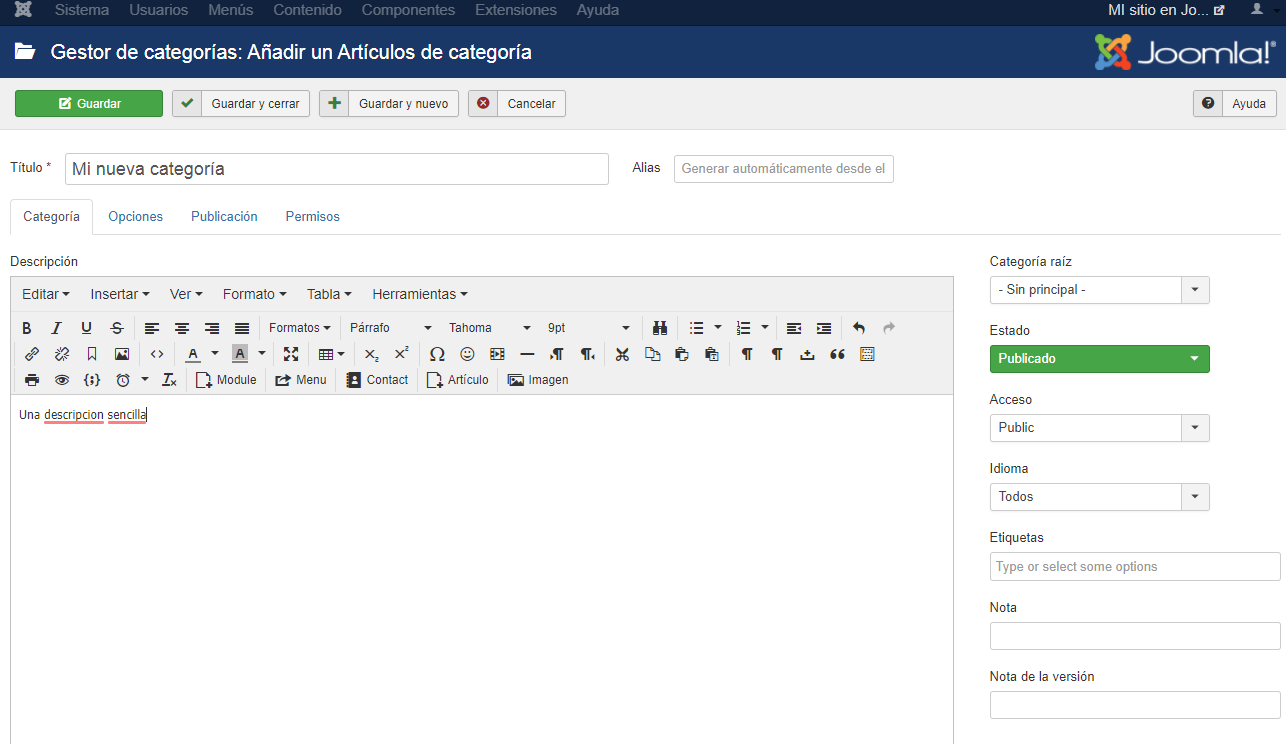Toggle bold formatting in the editor
The width and height of the screenshot is (1286, 744).
[x=27, y=328]
